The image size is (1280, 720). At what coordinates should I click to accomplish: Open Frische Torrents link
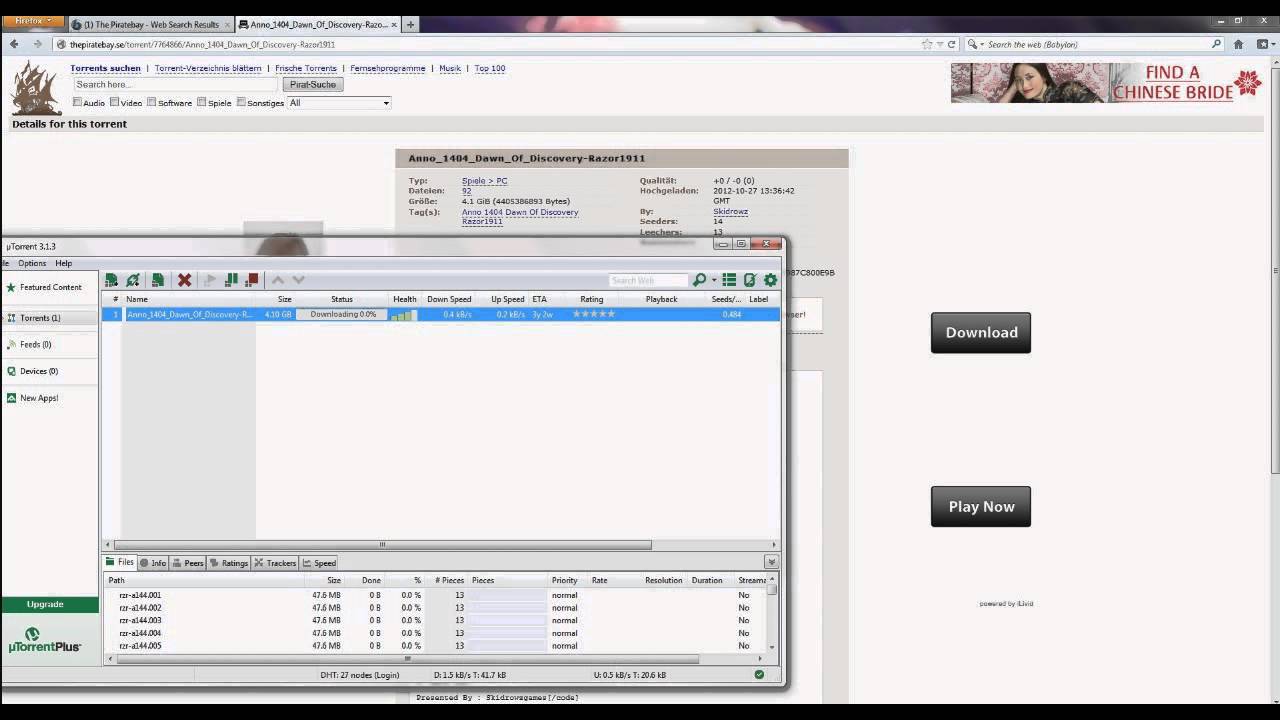(305, 68)
